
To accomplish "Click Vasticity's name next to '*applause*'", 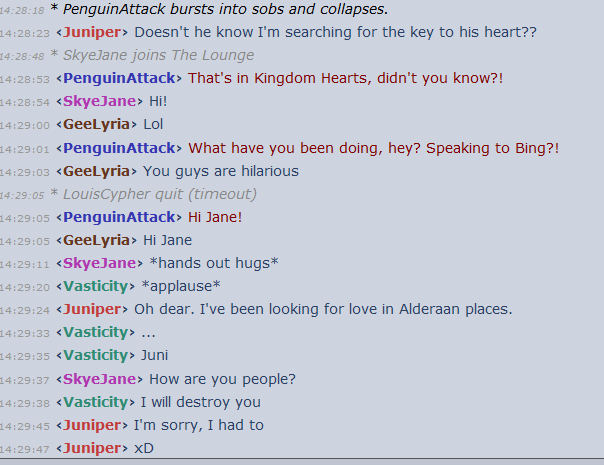I will pos(96,286).
